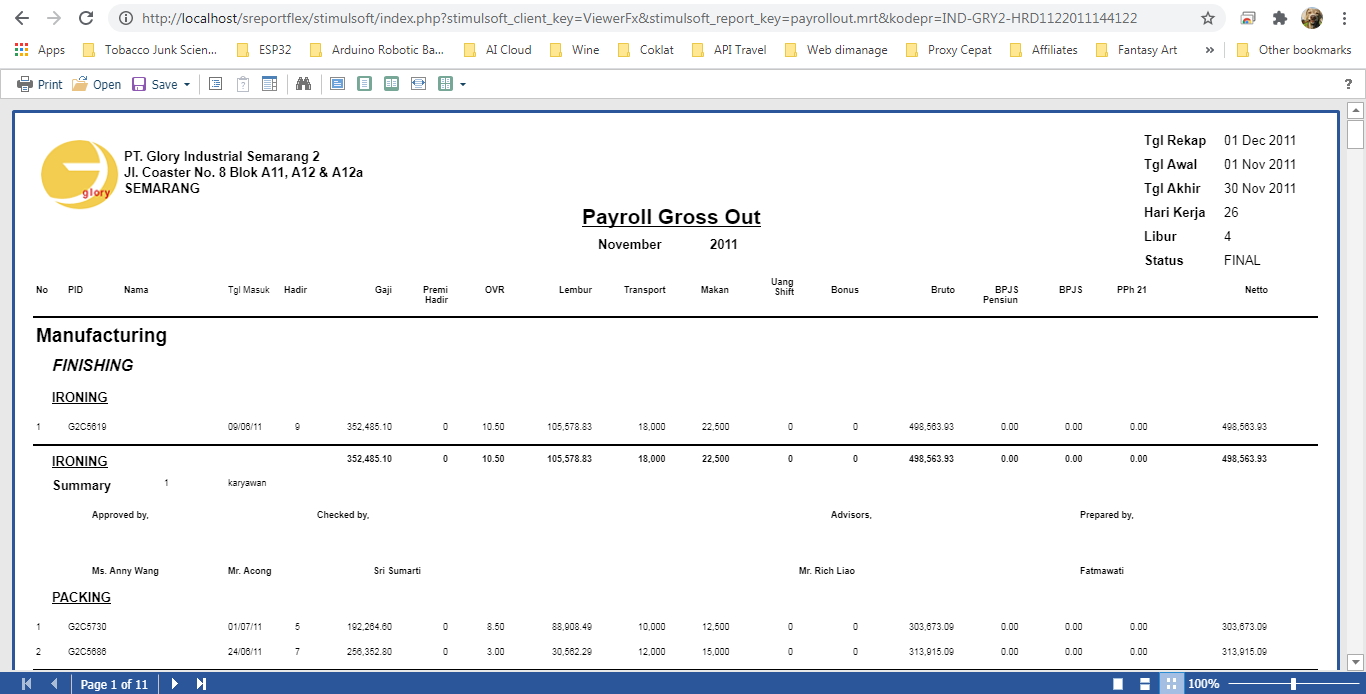Adjust the zoom slider handle
This screenshot has height=694, width=1366.
coord(1294,684)
